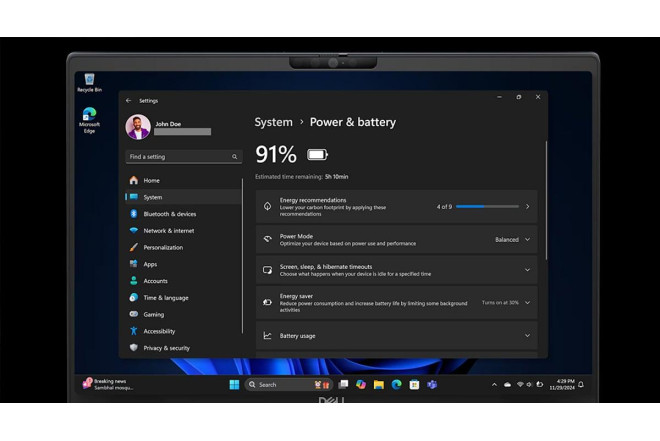Open Privacy & security settings
The width and height of the screenshot is (660, 441).
coord(183,348)
